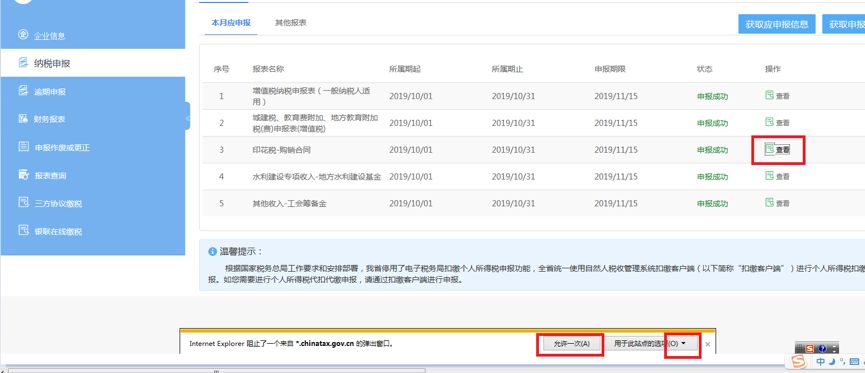Click the 温馨提示 info icon
Image resolution: width=865 pixels, height=373 pixels.
point(212,252)
